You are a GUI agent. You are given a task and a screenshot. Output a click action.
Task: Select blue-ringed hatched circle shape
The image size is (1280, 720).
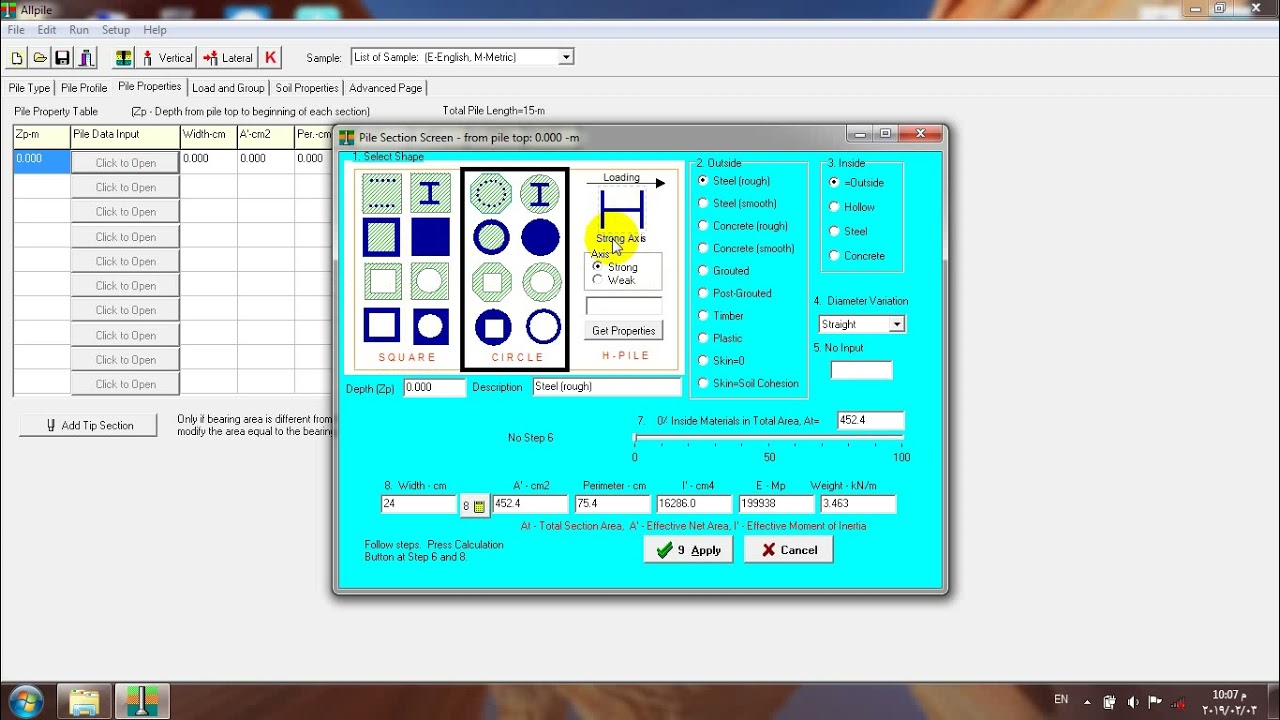491,237
